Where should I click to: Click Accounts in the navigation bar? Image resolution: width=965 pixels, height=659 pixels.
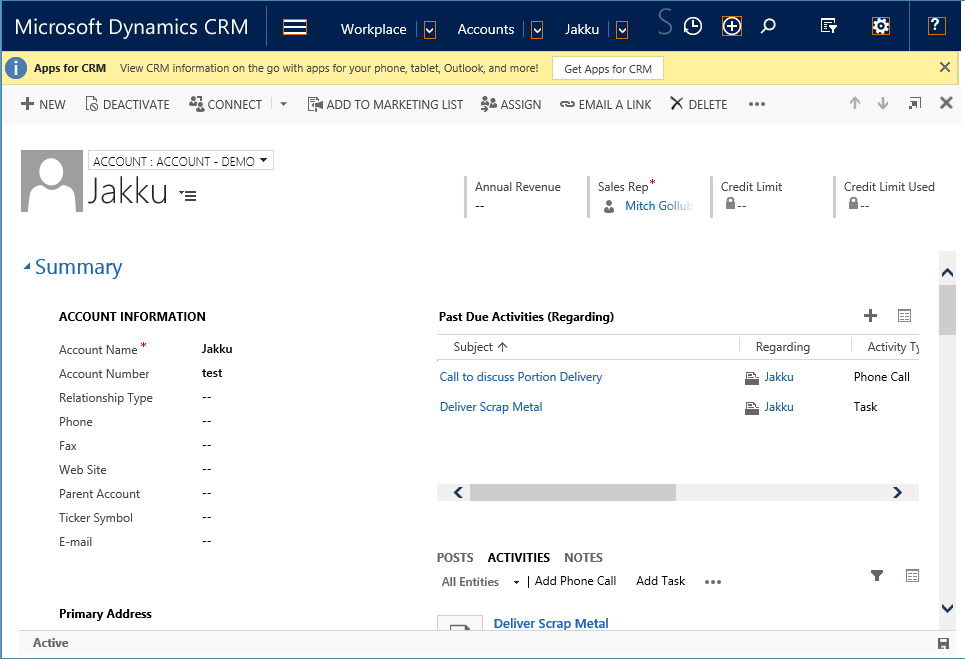click(x=486, y=29)
